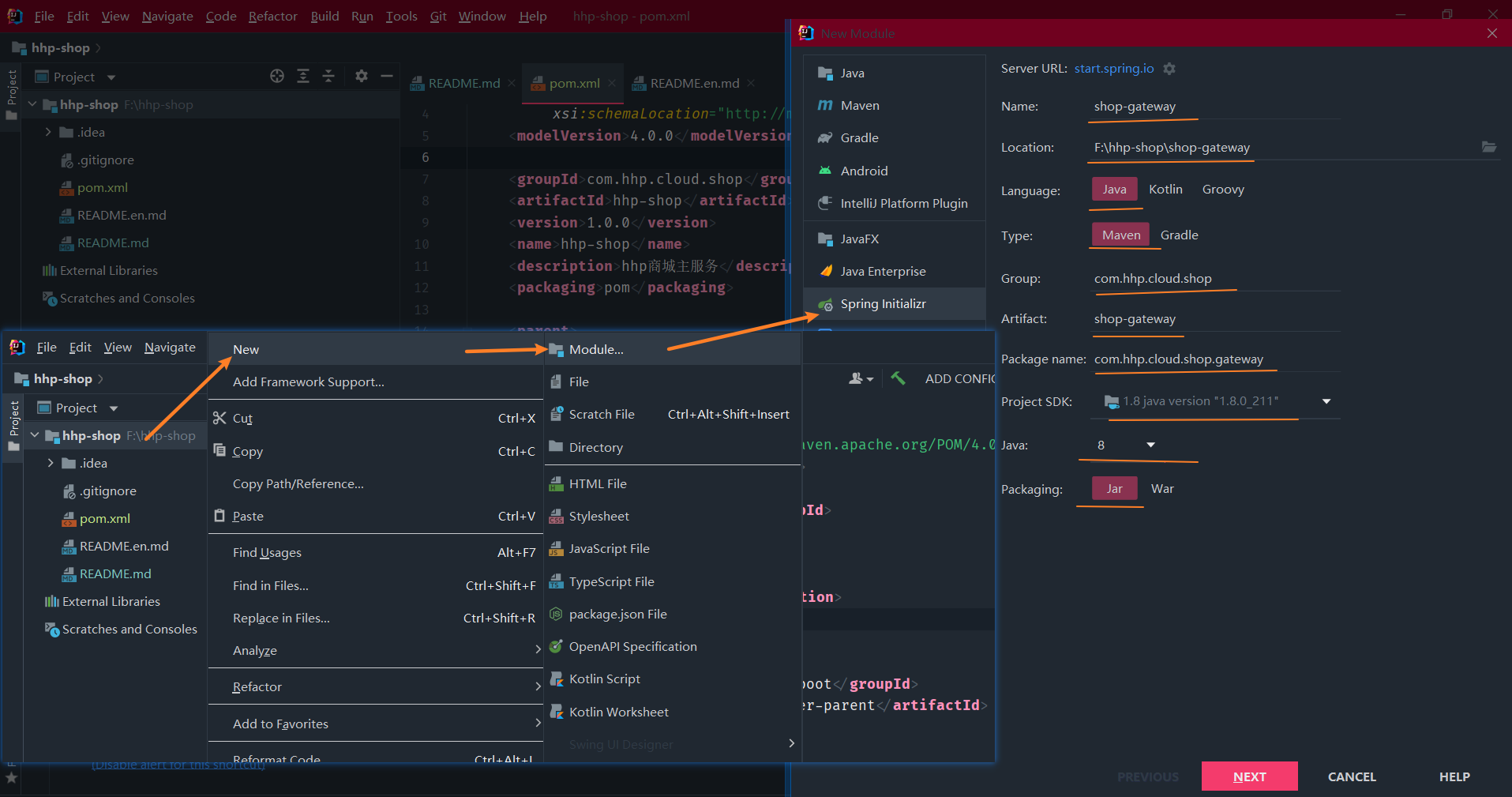Collapse the hhp-shop root in top project tree

coord(32,104)
